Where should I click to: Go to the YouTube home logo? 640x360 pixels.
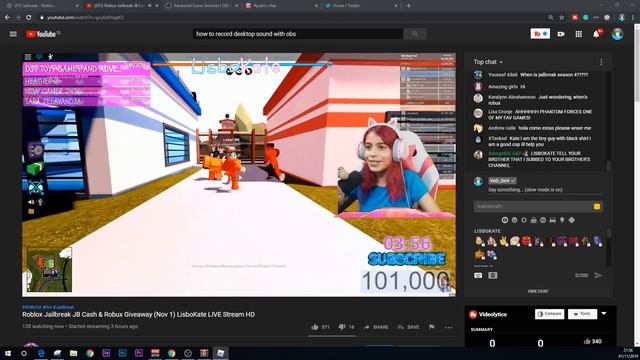(x=41, y=34)
